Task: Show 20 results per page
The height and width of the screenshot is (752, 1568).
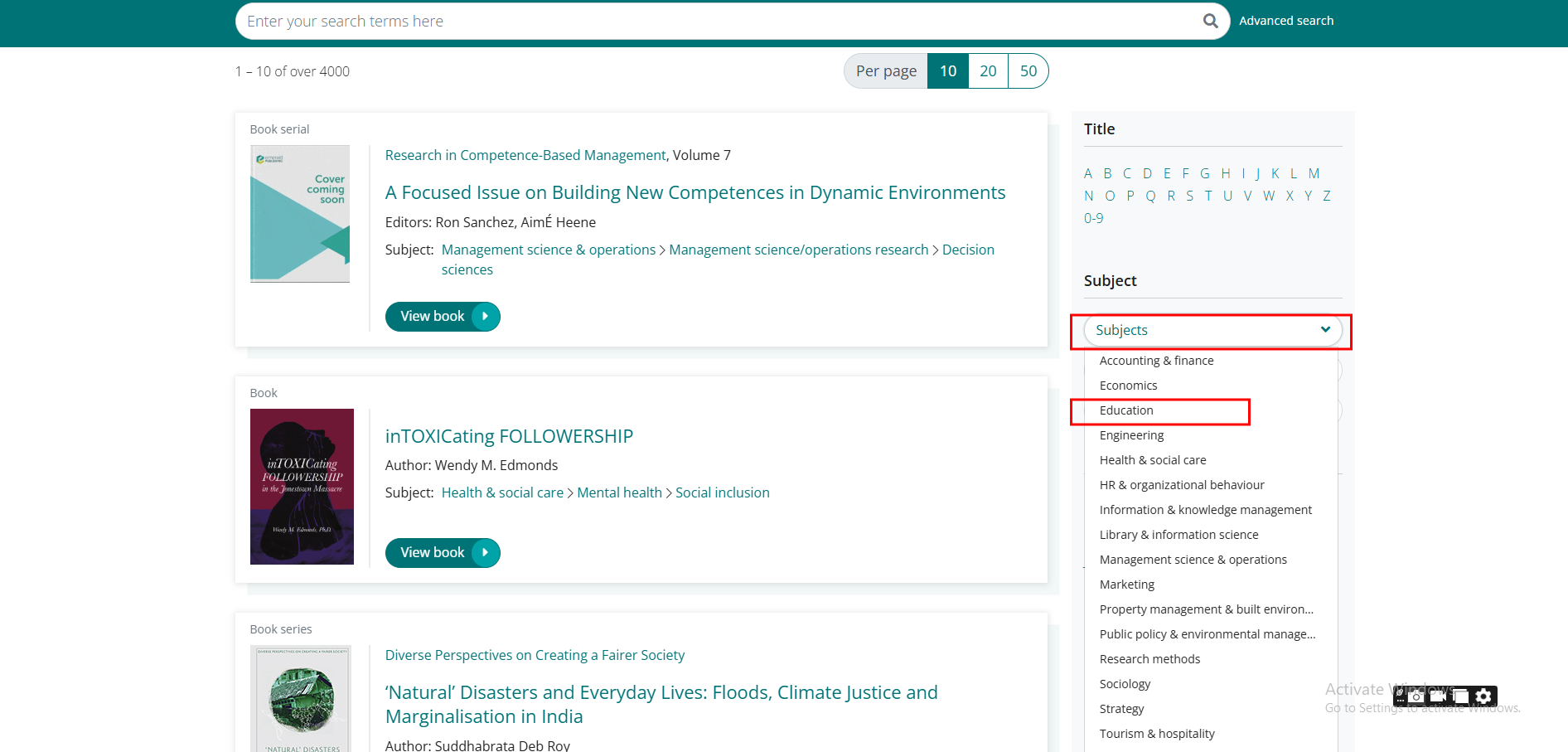Action: click(988, 71)
